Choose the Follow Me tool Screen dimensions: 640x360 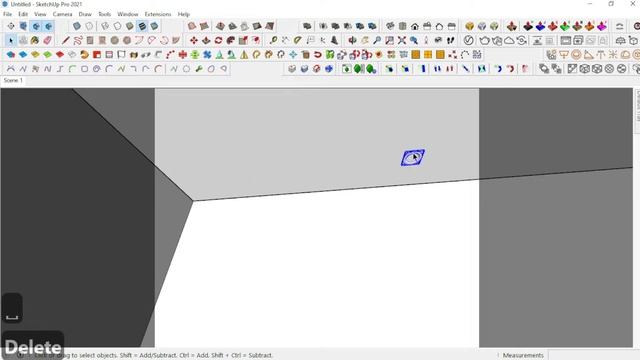click(x=231, y=40)
